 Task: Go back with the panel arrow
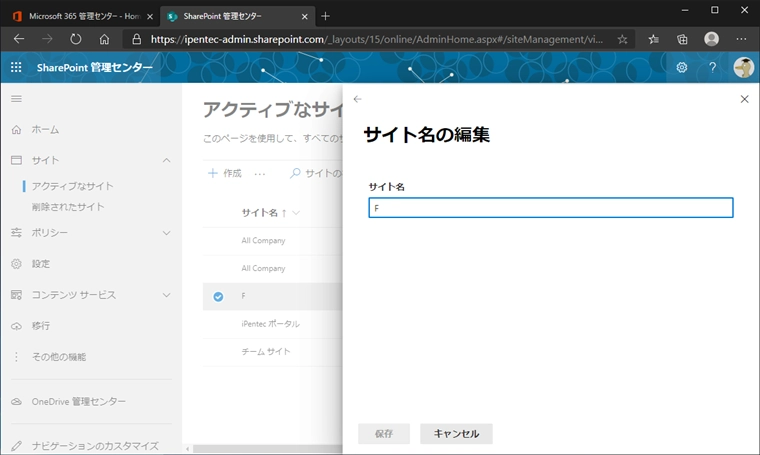click(x=358, y=99)
